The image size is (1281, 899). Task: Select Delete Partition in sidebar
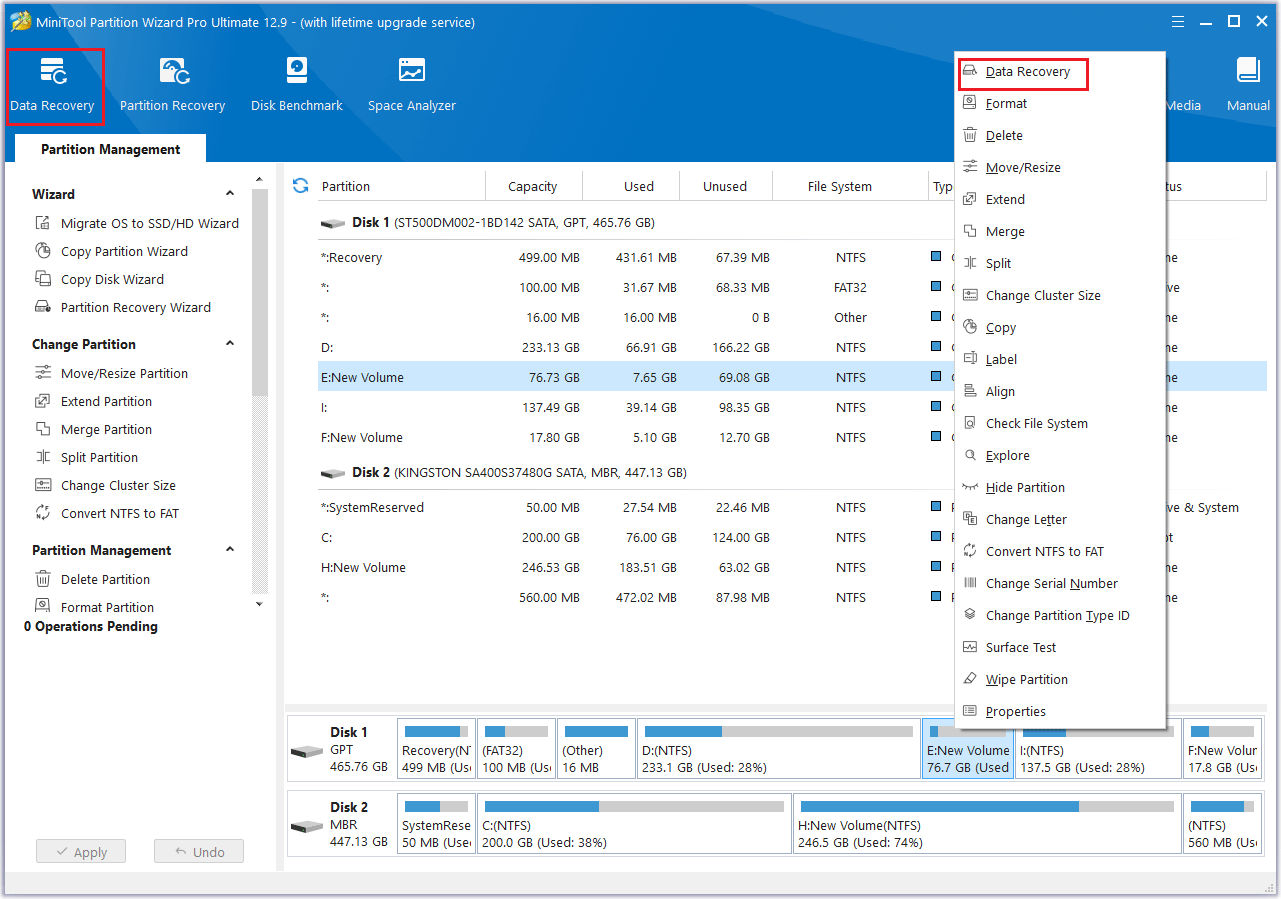coord(92,580)
